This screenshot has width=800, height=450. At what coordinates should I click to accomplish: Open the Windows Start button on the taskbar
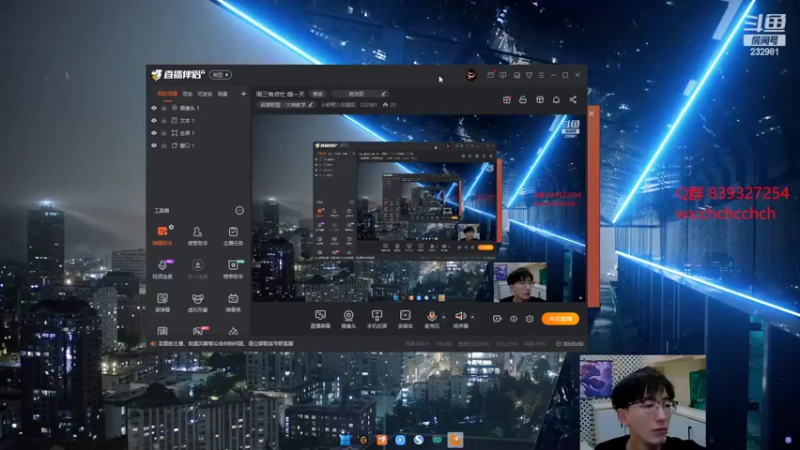tap(345, 440)
